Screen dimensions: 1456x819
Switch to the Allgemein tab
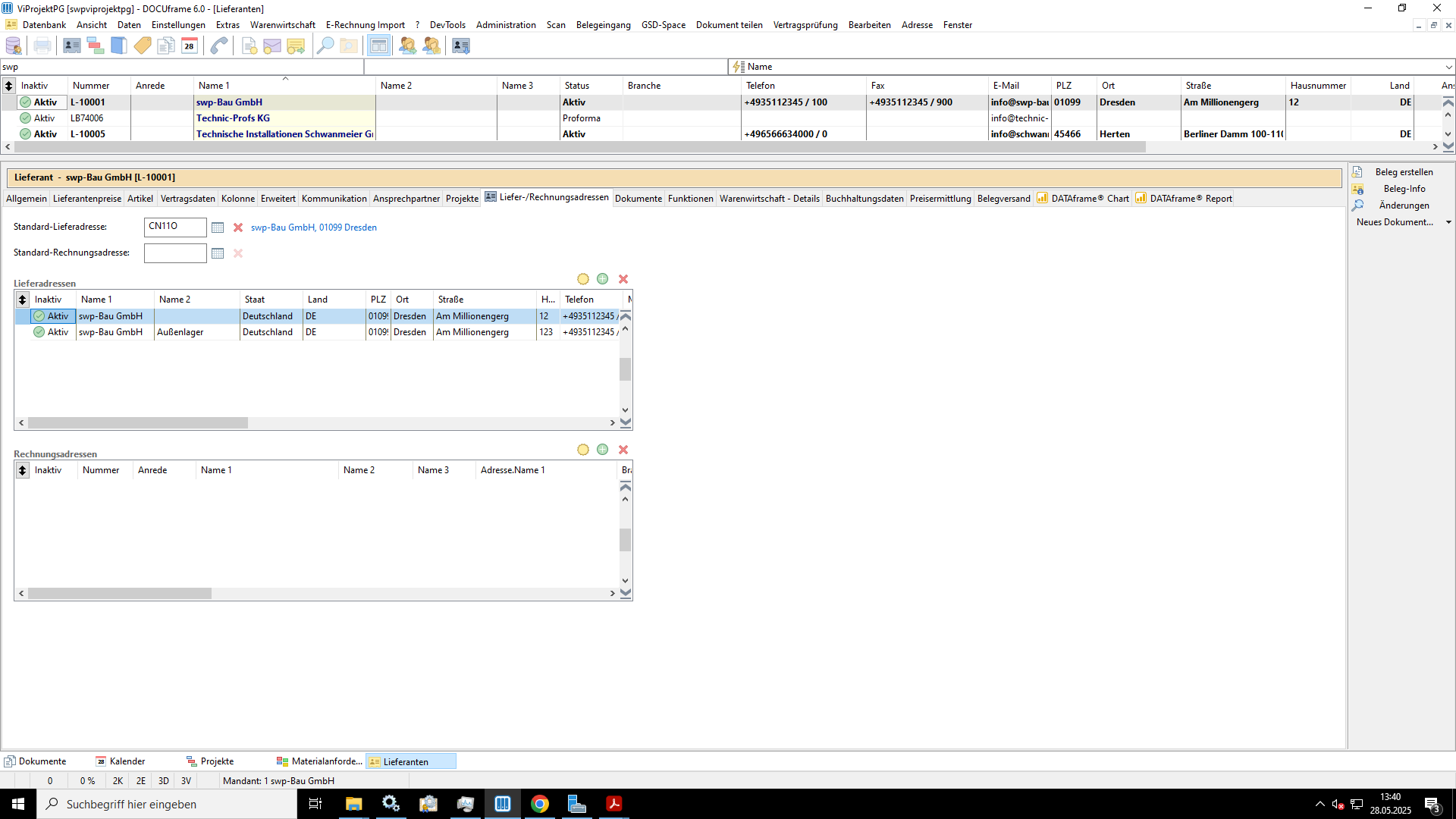27,199
